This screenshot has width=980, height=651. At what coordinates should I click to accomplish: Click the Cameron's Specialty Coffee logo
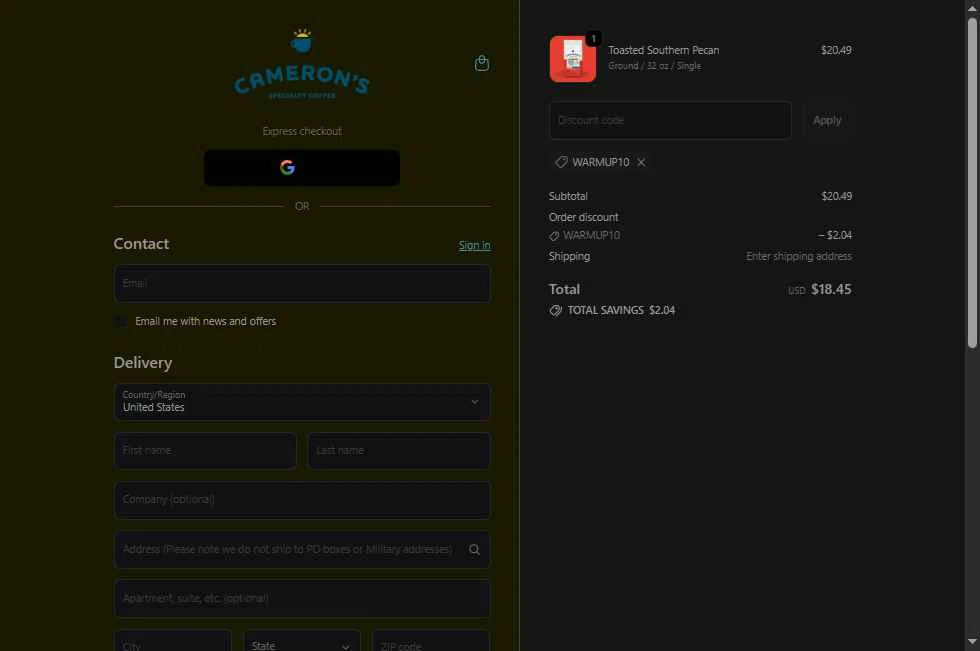coord(302,64)
